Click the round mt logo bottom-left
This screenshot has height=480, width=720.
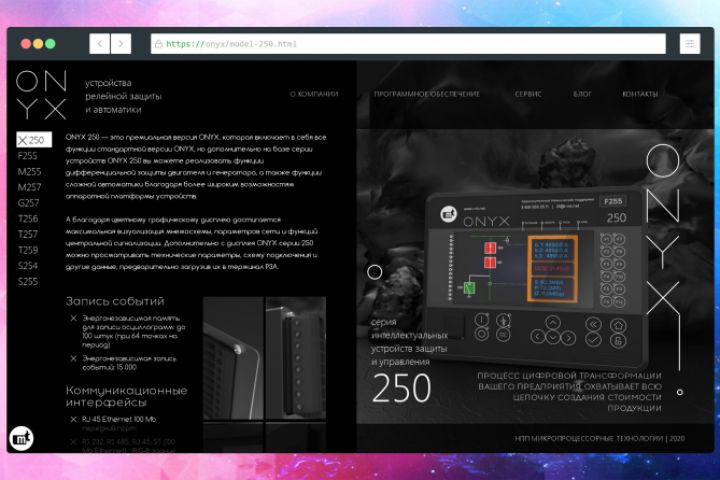pos(21,438)
